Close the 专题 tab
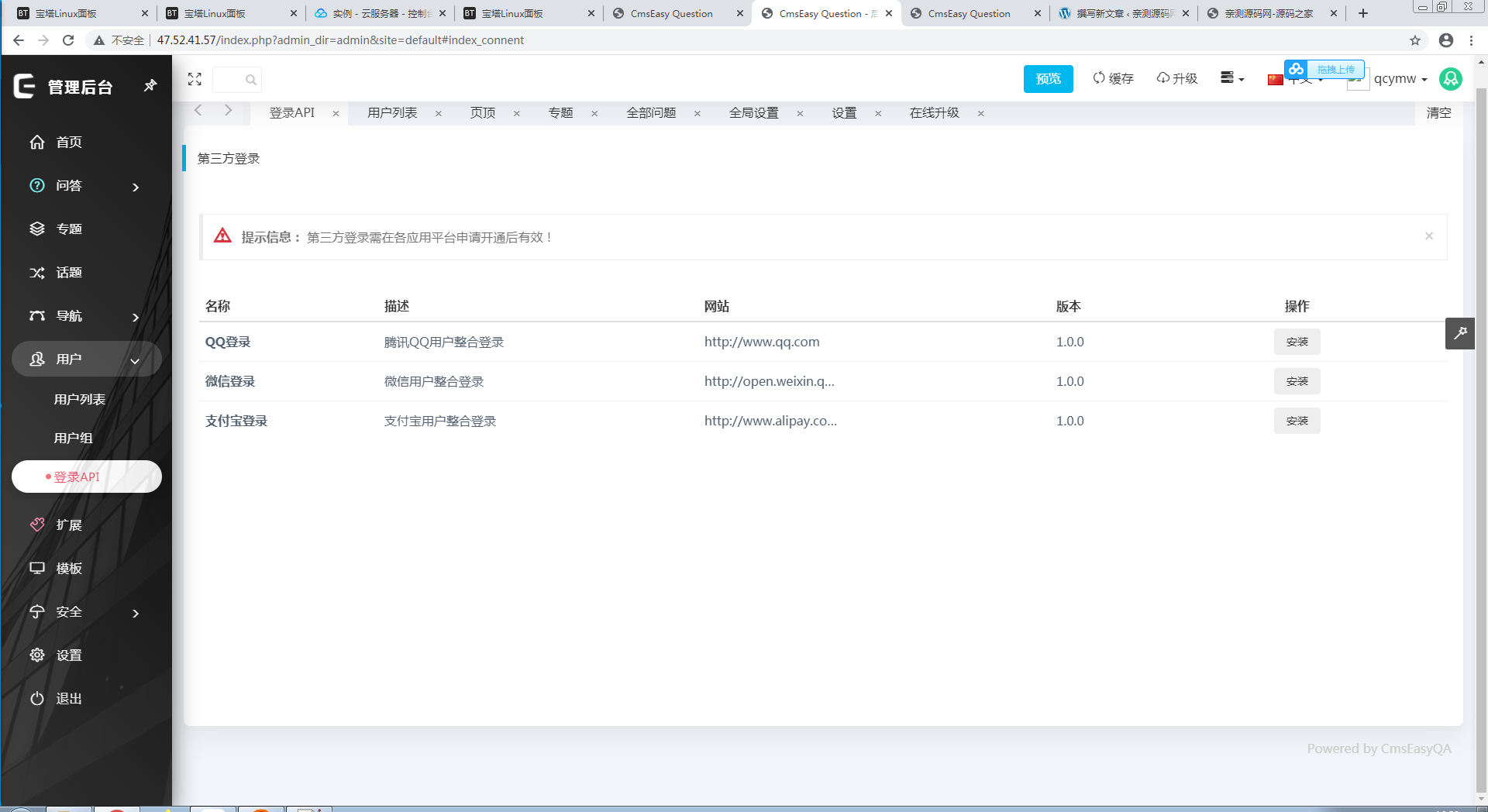 (594, 114)
